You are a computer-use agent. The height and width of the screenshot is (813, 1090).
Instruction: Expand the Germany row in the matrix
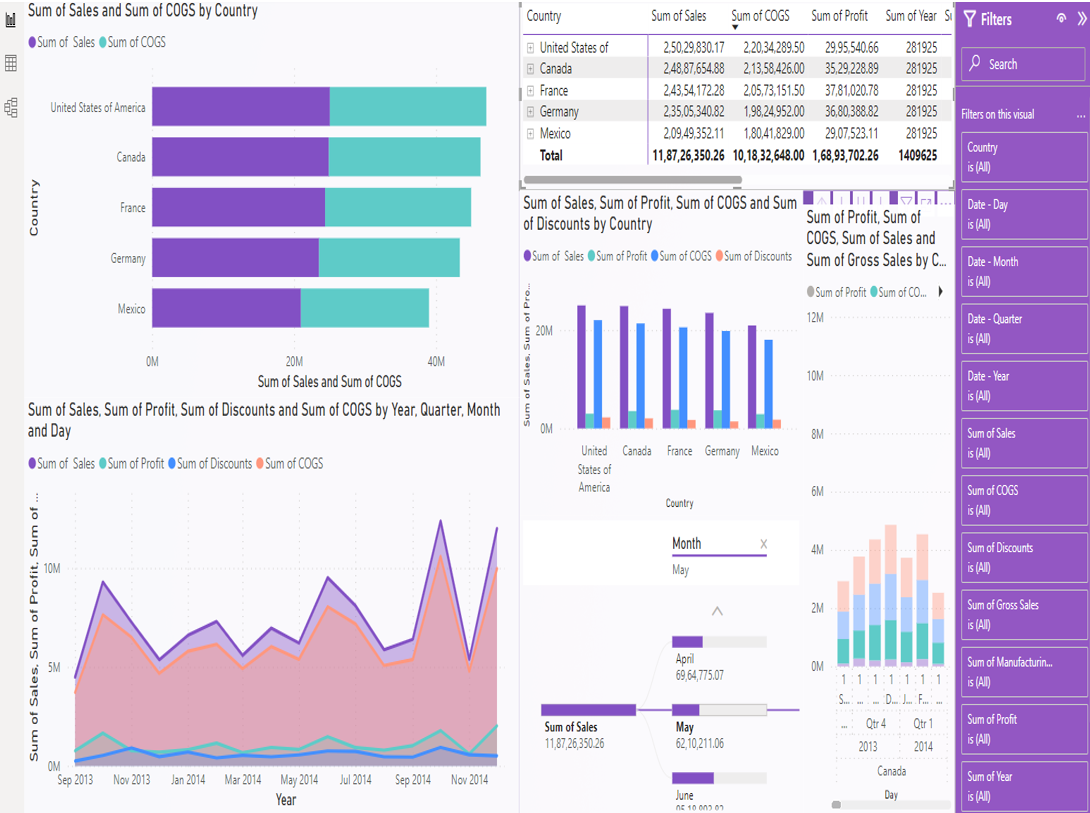(531, 112)
